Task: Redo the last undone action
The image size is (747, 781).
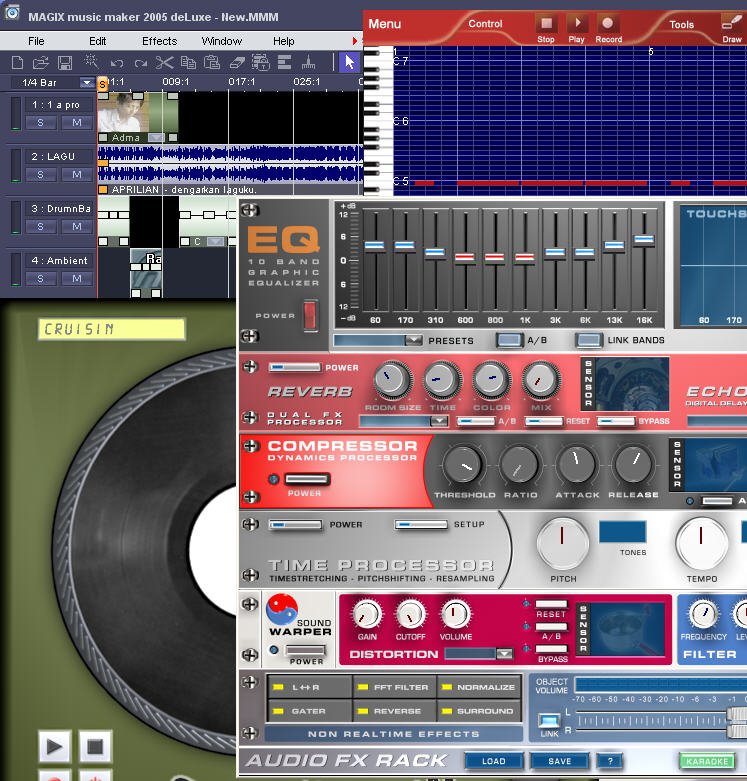Action: click(x=141, y=63)
